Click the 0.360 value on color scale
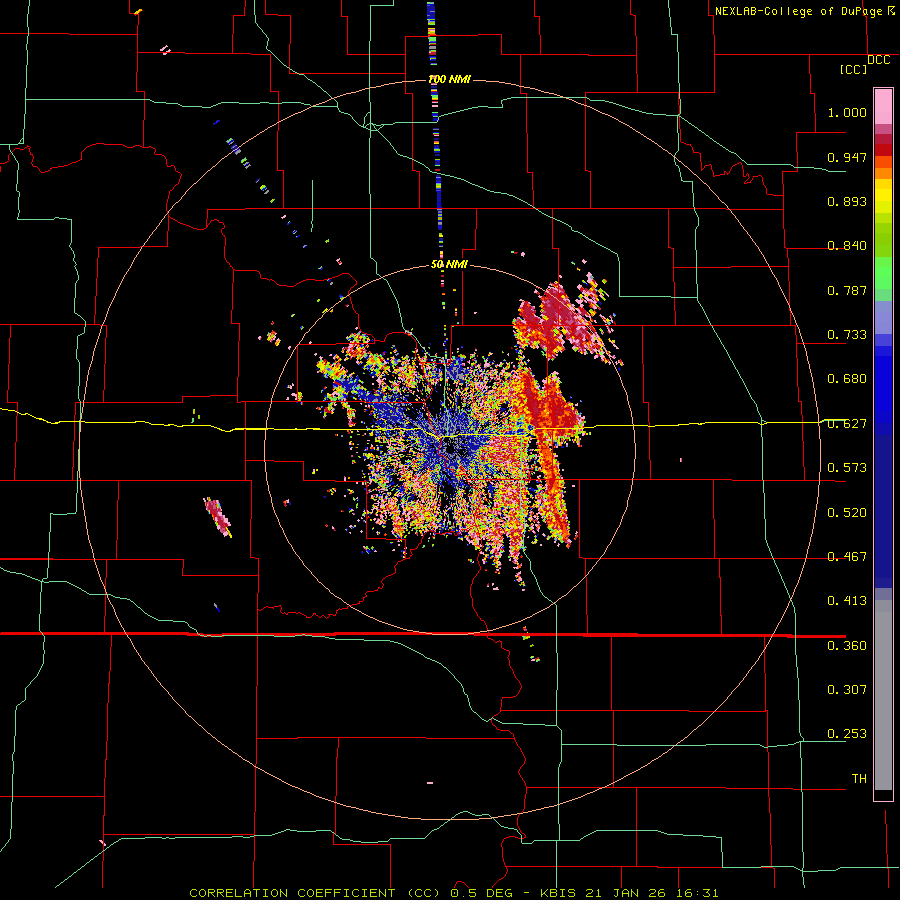This screenshot has height=900, width=900. (847, 646)
